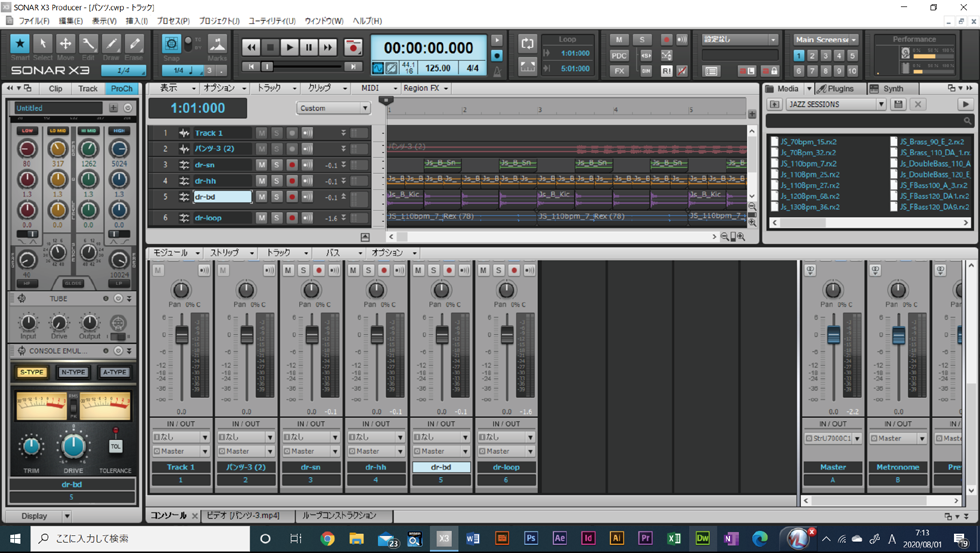Screen dimensions: 980x553
Task: Click the transport Pause button
Action: click(308, 47)
